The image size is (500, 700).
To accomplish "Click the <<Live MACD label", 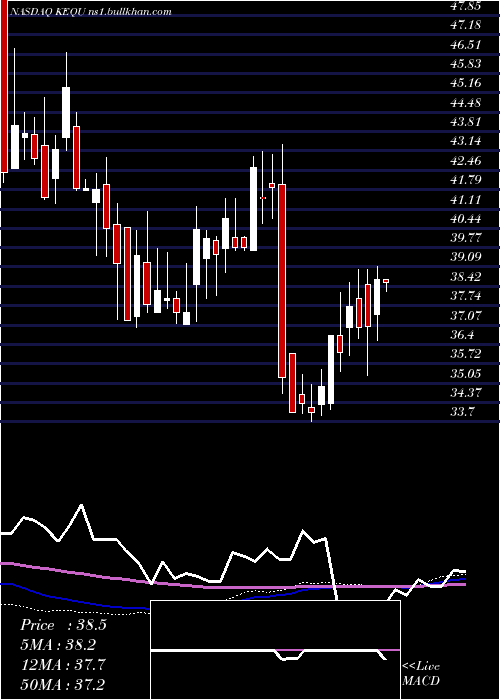I will pyautogui.click(x=421, y=674).
